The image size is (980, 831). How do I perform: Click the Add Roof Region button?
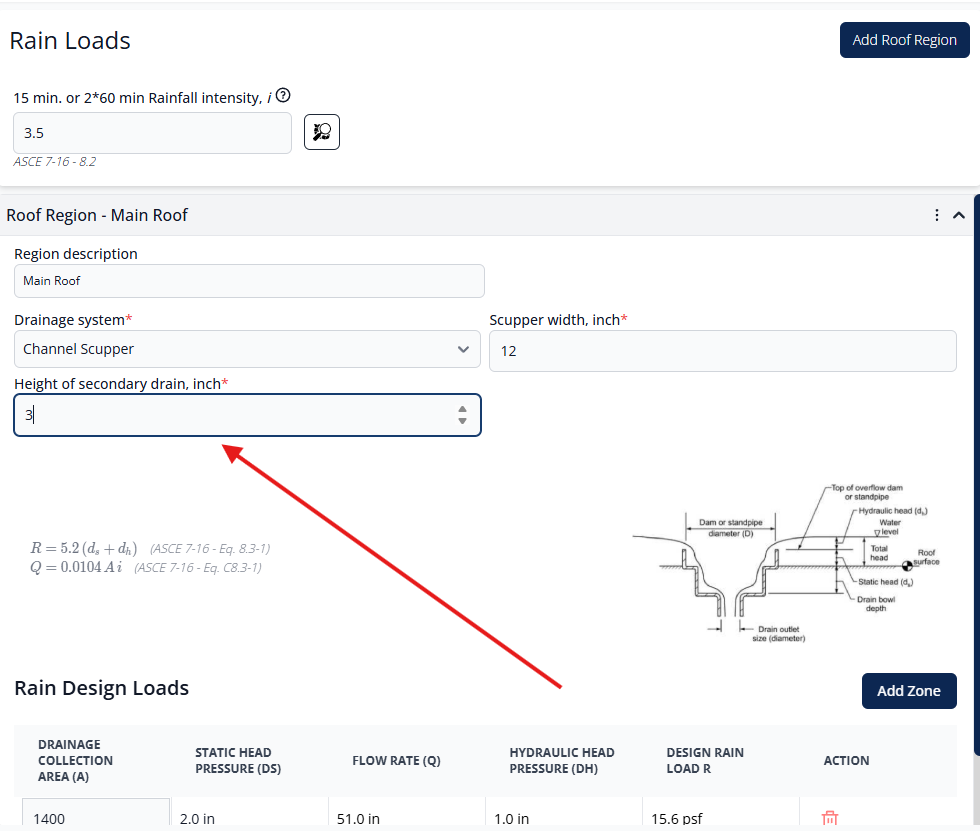(904, 40)
